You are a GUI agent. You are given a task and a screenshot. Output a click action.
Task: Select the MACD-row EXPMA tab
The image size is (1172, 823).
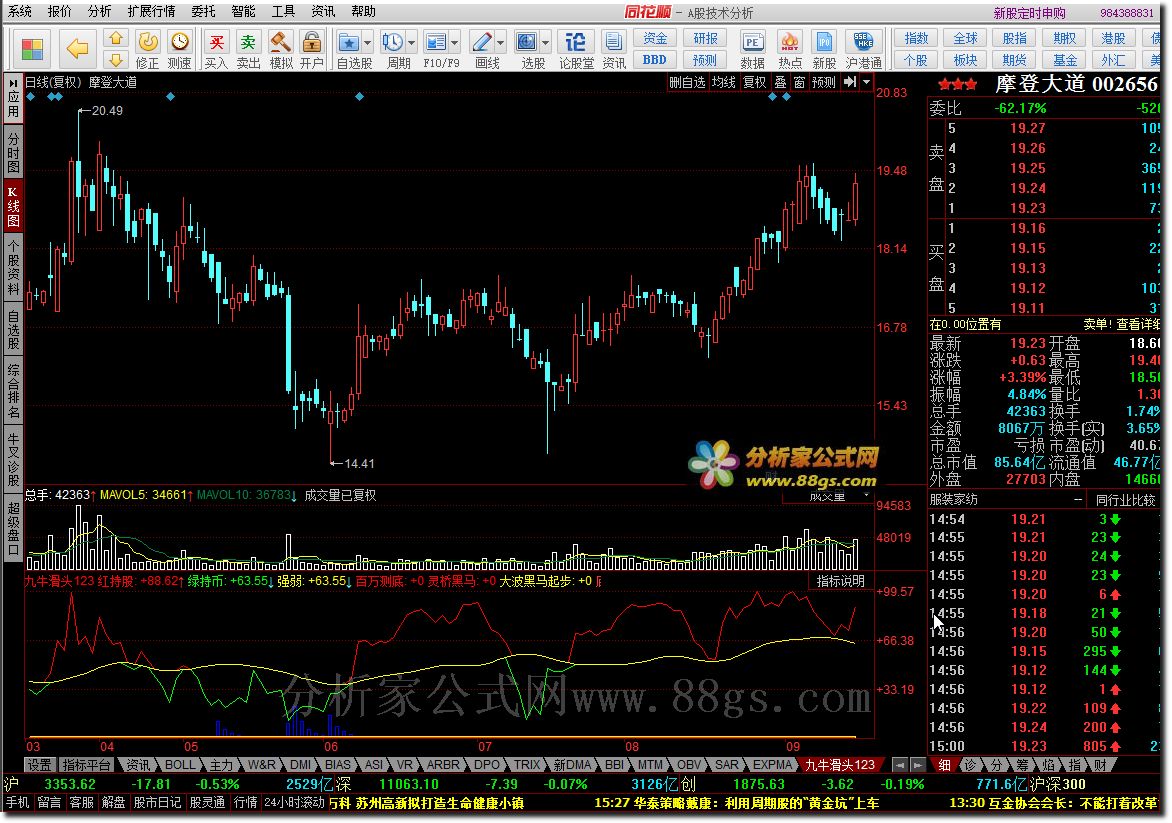[772, 765]
